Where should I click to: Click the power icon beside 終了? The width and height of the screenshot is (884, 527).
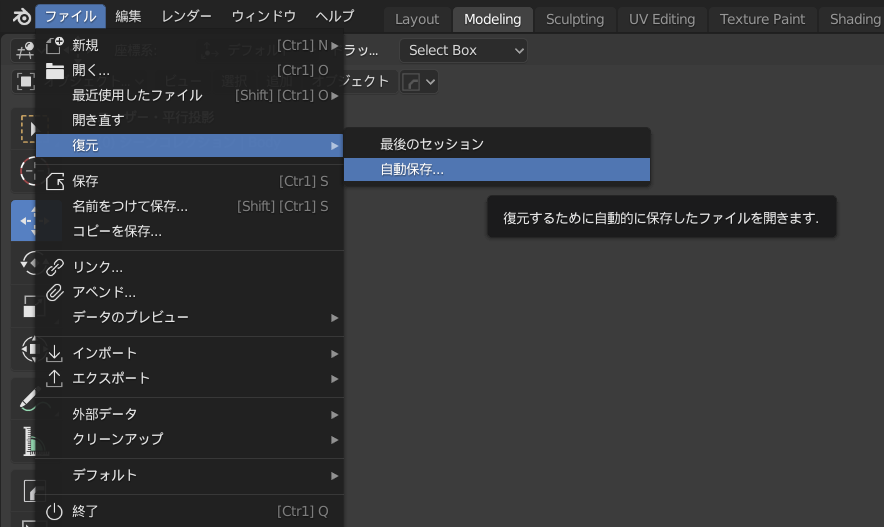[x=54, y=511]
